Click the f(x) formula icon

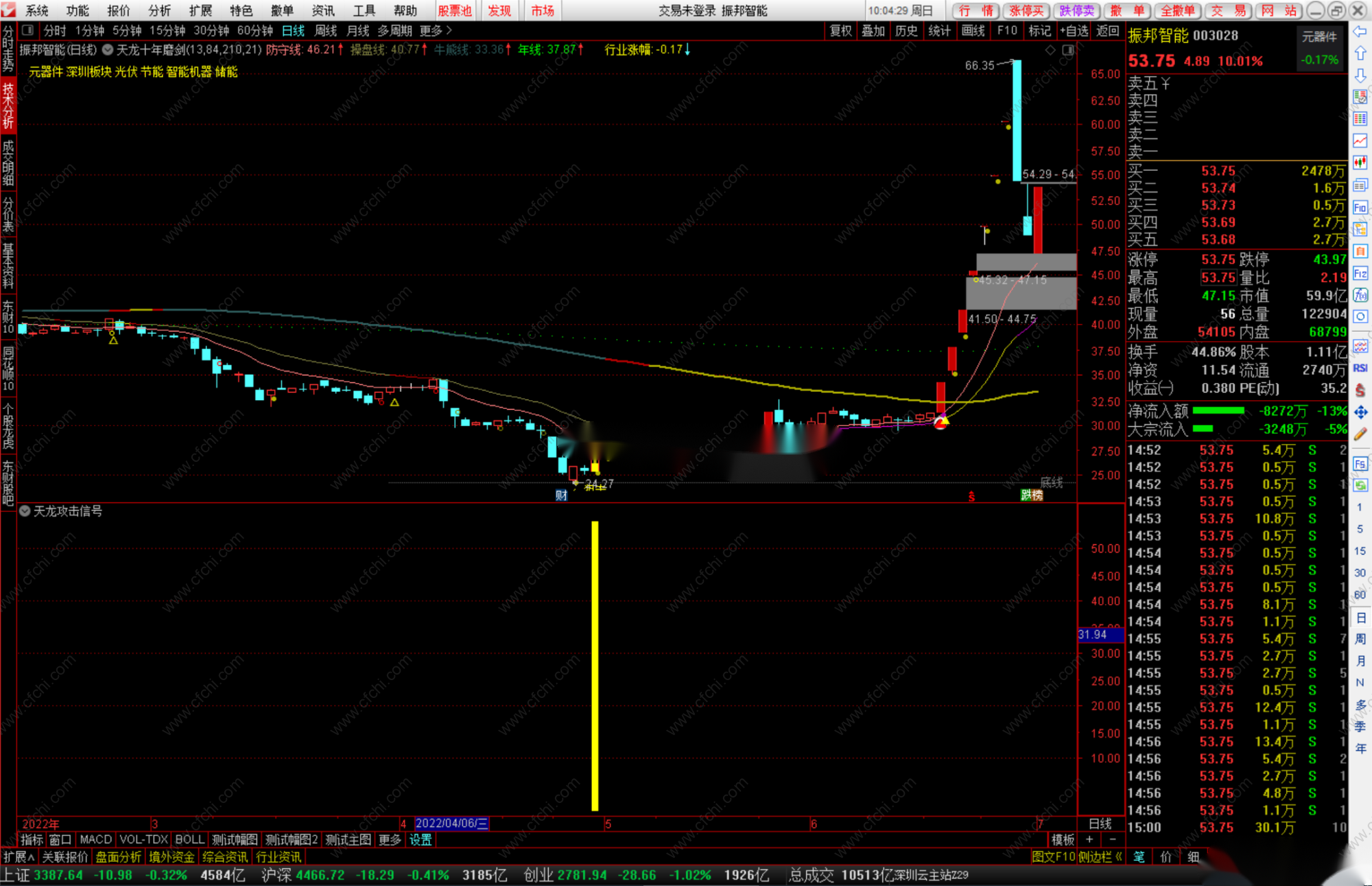[1360, 296]
